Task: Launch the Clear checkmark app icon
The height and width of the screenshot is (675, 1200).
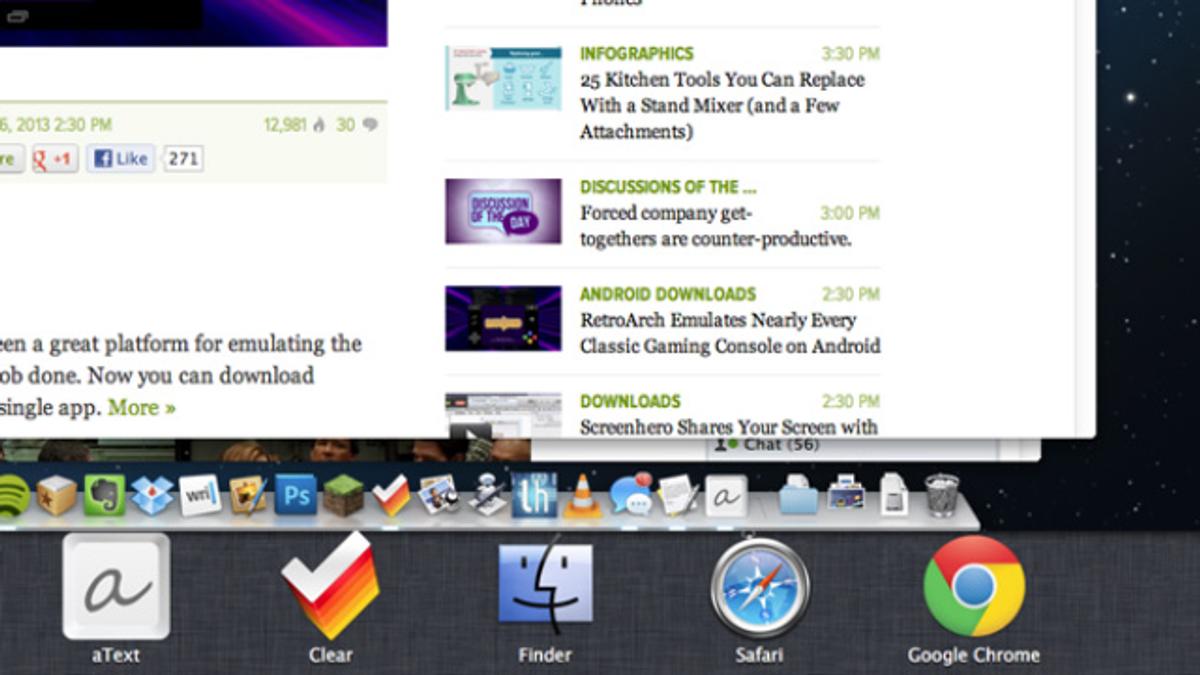Action: pos(329,588)
